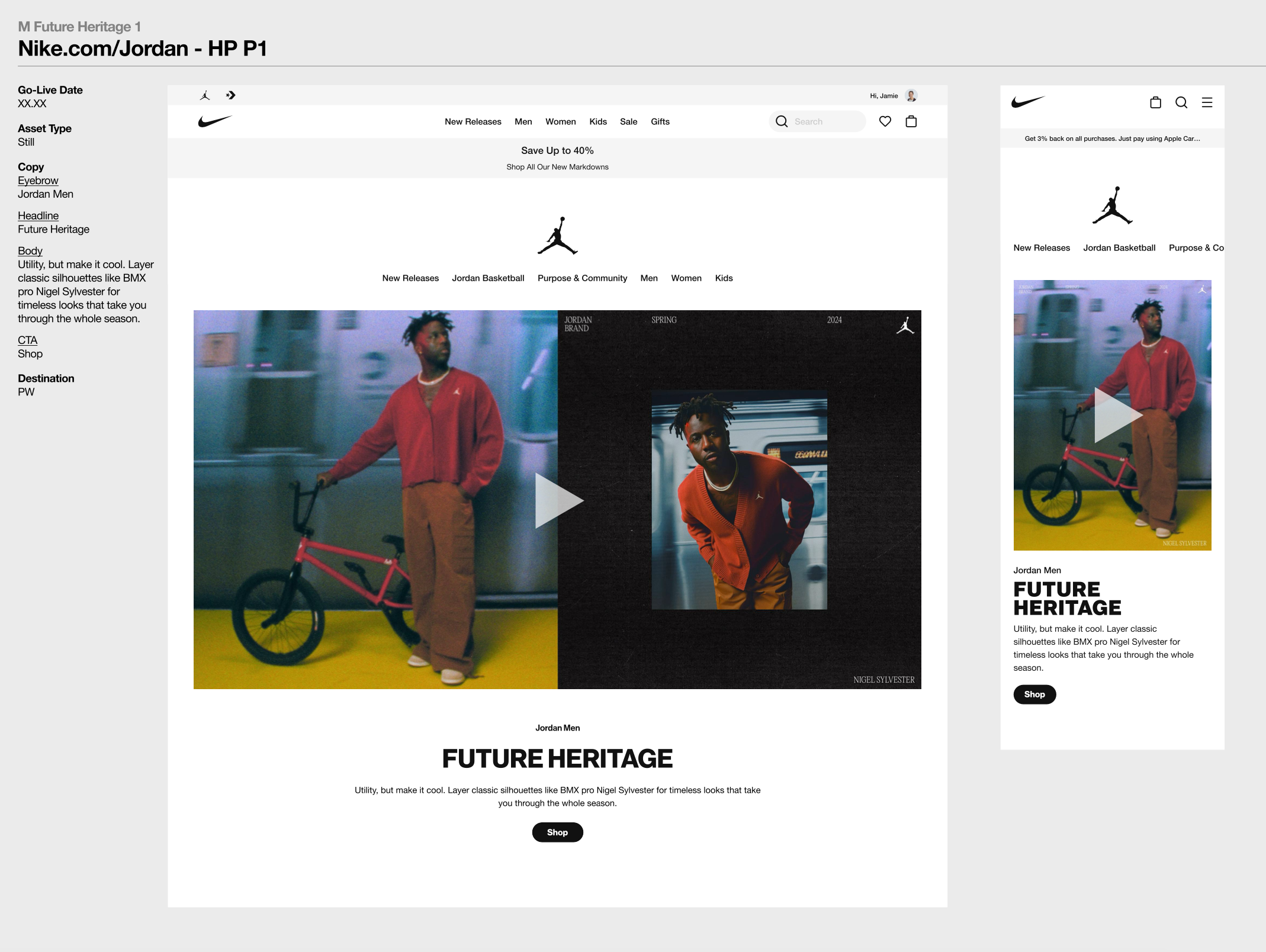Click Jamie's profile avatar
Viewport: 1266px width, 952px height.
point(911,95)
